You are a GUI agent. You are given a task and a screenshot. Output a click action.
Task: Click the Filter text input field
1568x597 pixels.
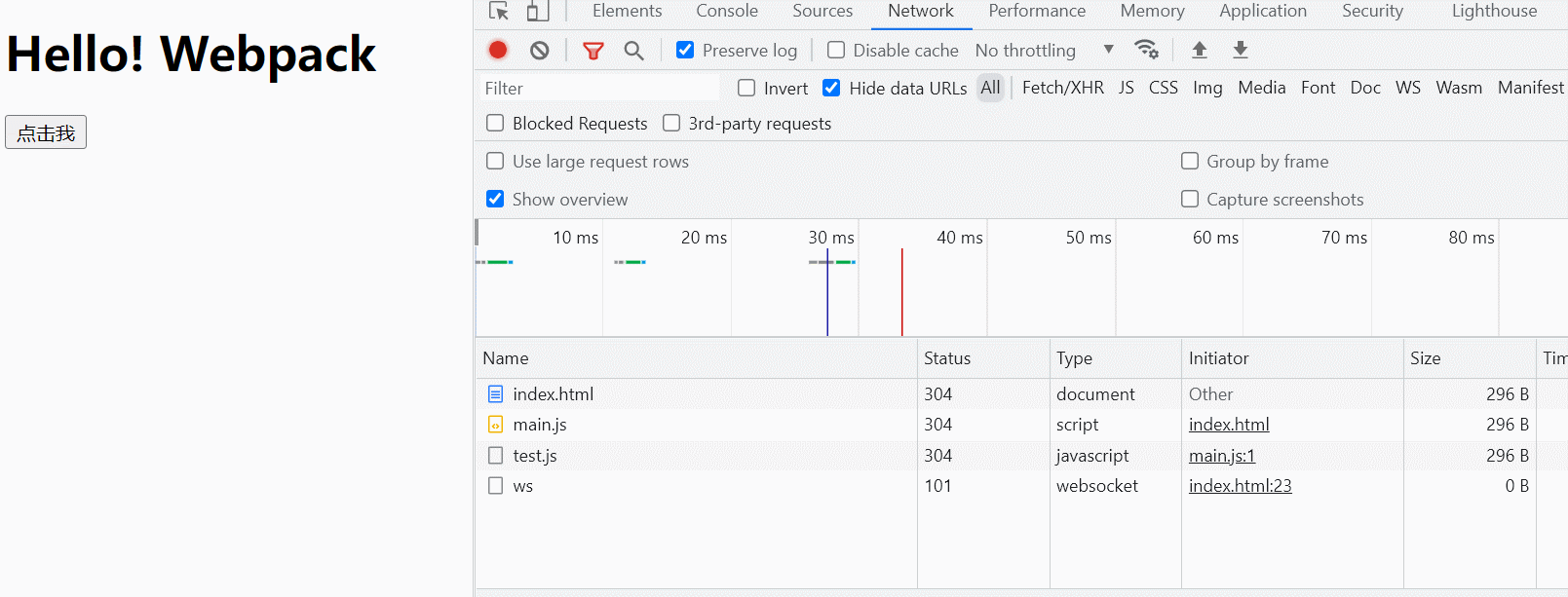(x=599, y=88)
